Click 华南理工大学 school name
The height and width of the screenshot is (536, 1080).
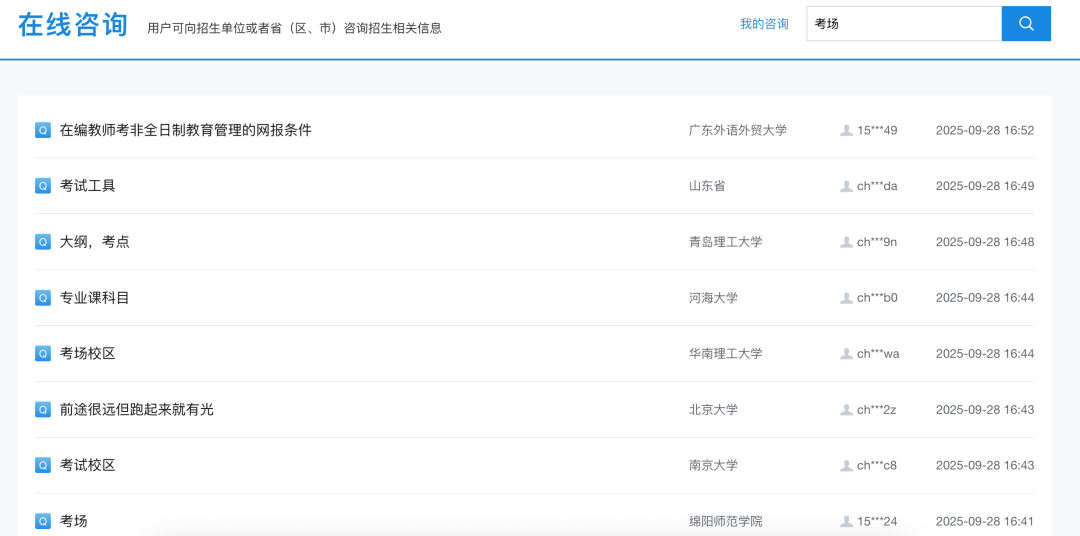725,353
